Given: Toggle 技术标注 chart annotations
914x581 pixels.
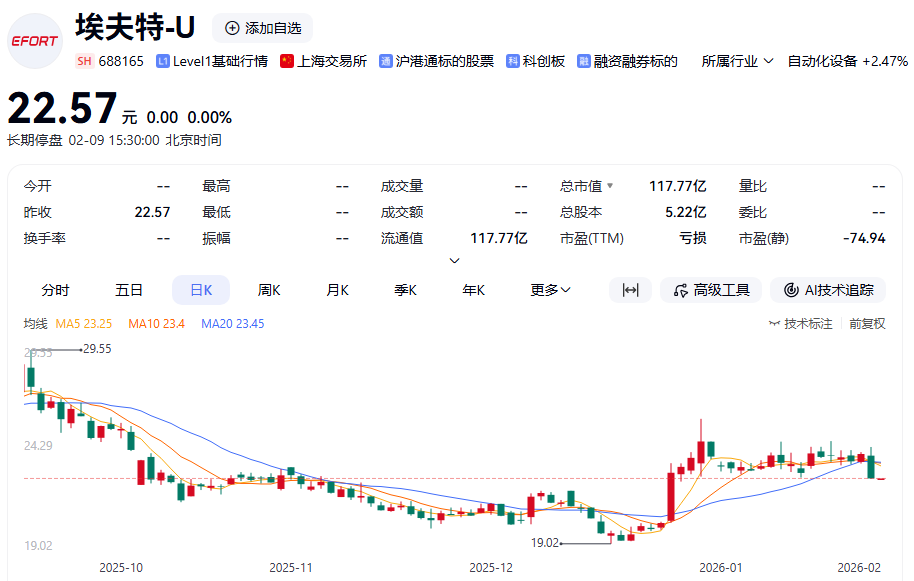Looking at the screenshot, I should pos(800,324).
